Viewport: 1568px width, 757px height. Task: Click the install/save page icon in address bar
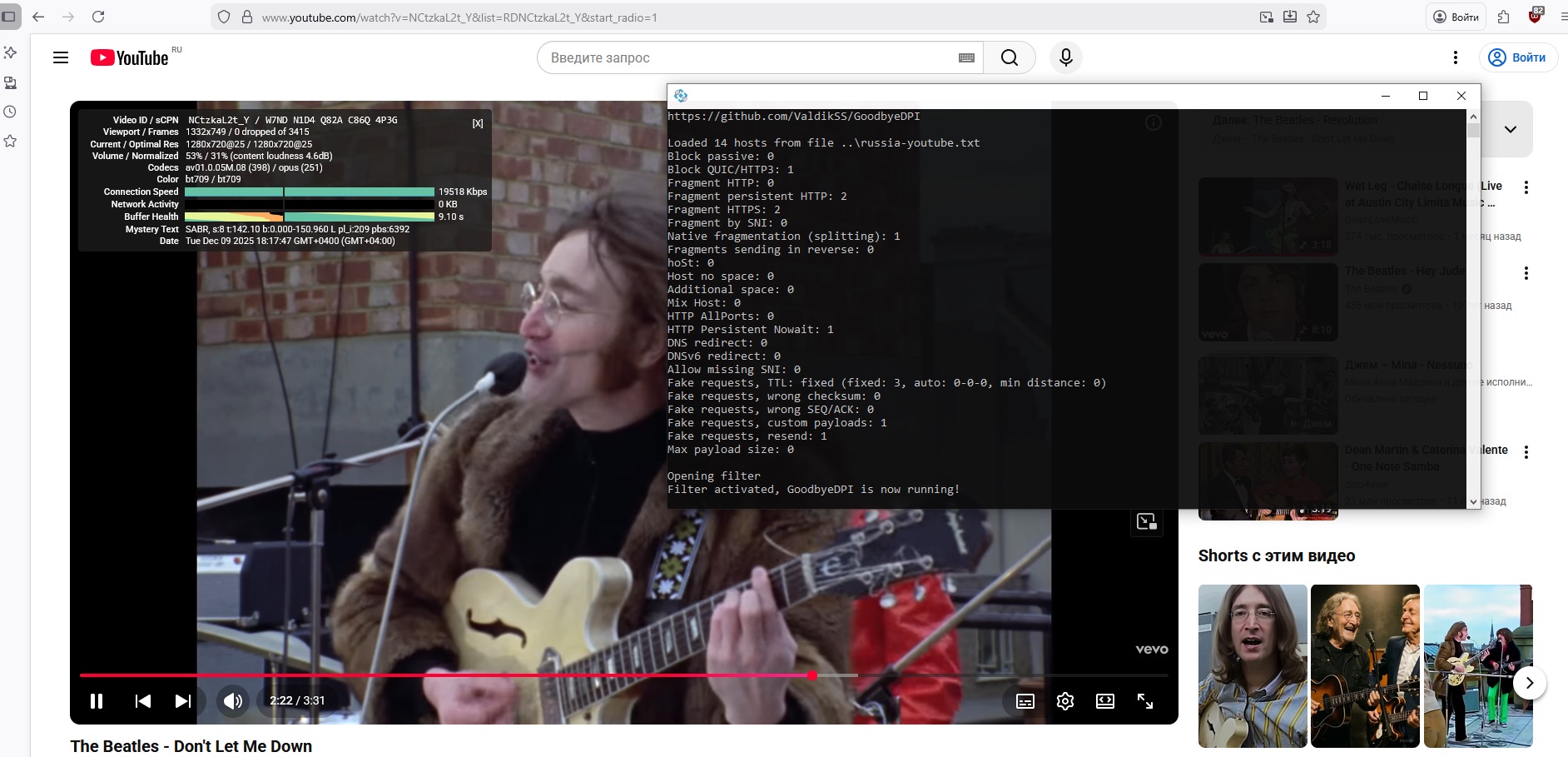(1290, 17)
